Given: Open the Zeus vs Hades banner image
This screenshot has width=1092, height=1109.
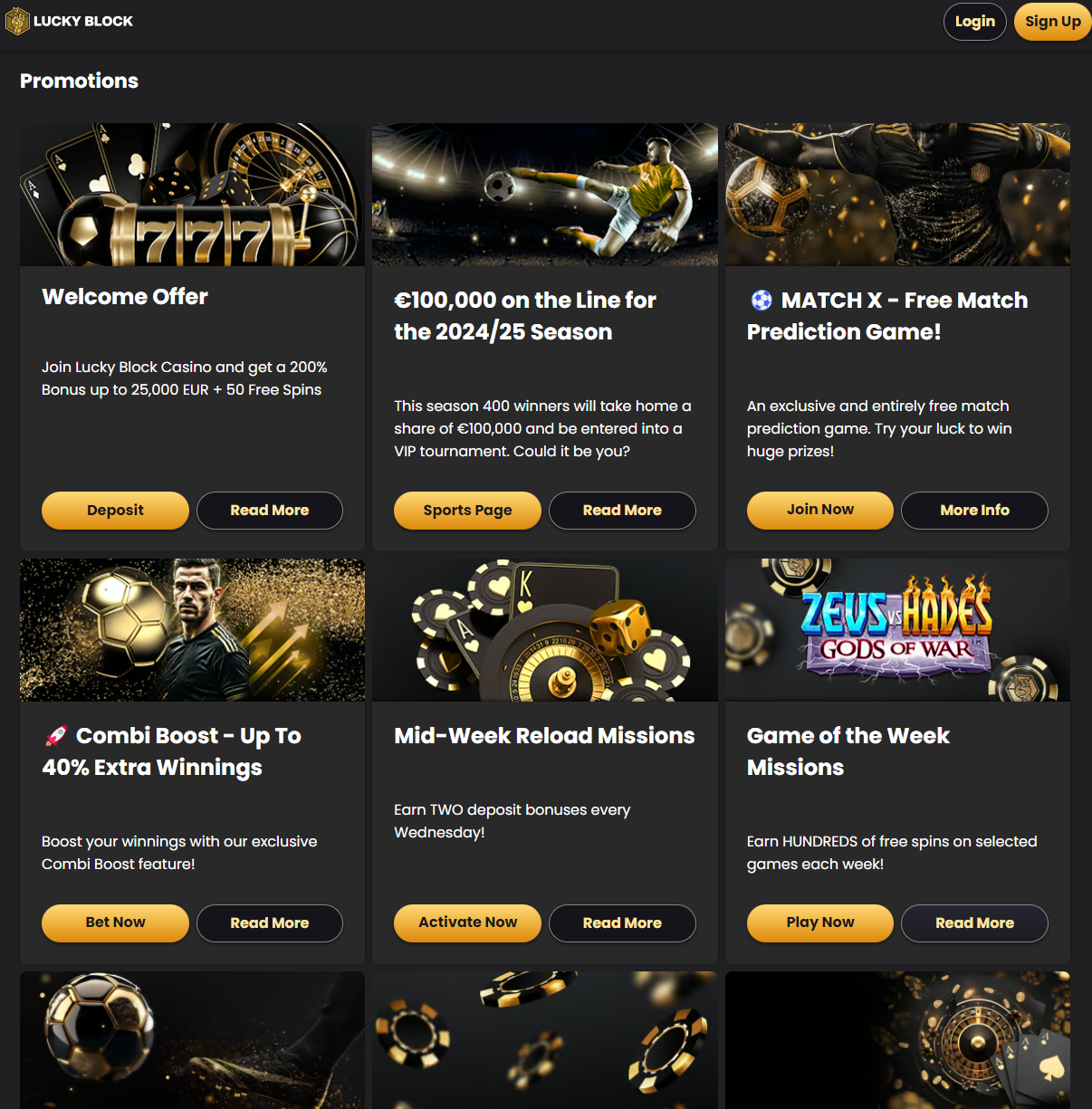Looking at the screenshot, I should pyautogui.click(x=897, y=630).
